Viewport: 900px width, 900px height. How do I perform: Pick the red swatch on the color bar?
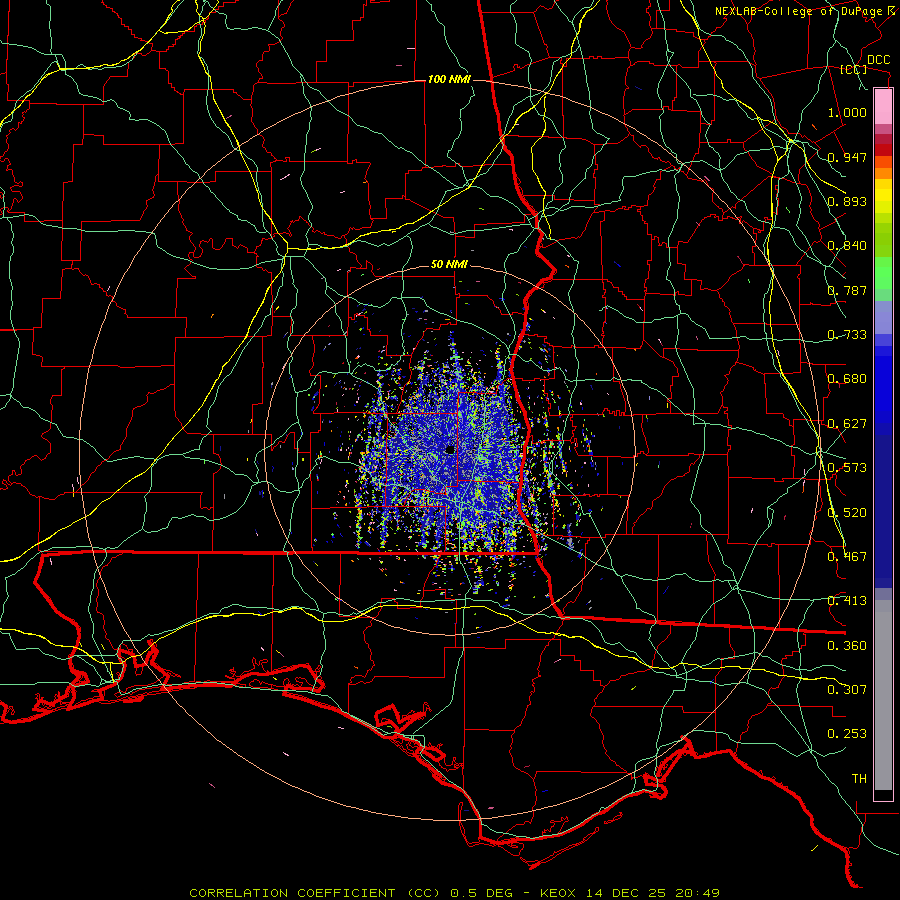(883, 150)
